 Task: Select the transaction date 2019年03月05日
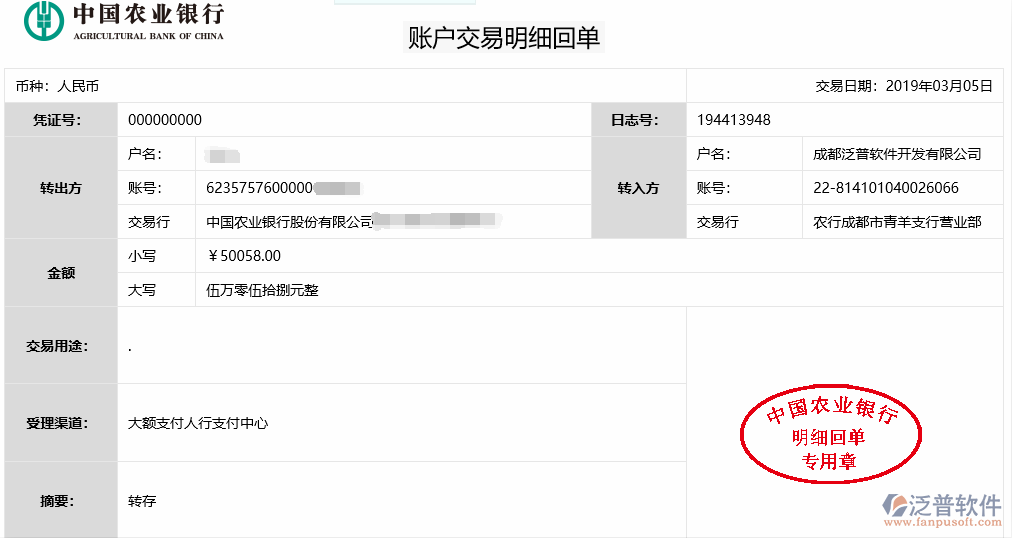(x=939, y=86)
